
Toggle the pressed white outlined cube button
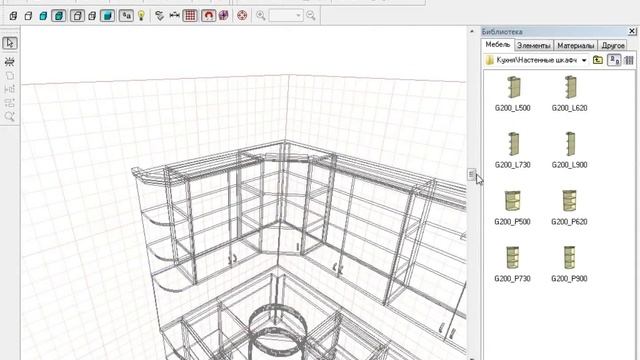77,16
